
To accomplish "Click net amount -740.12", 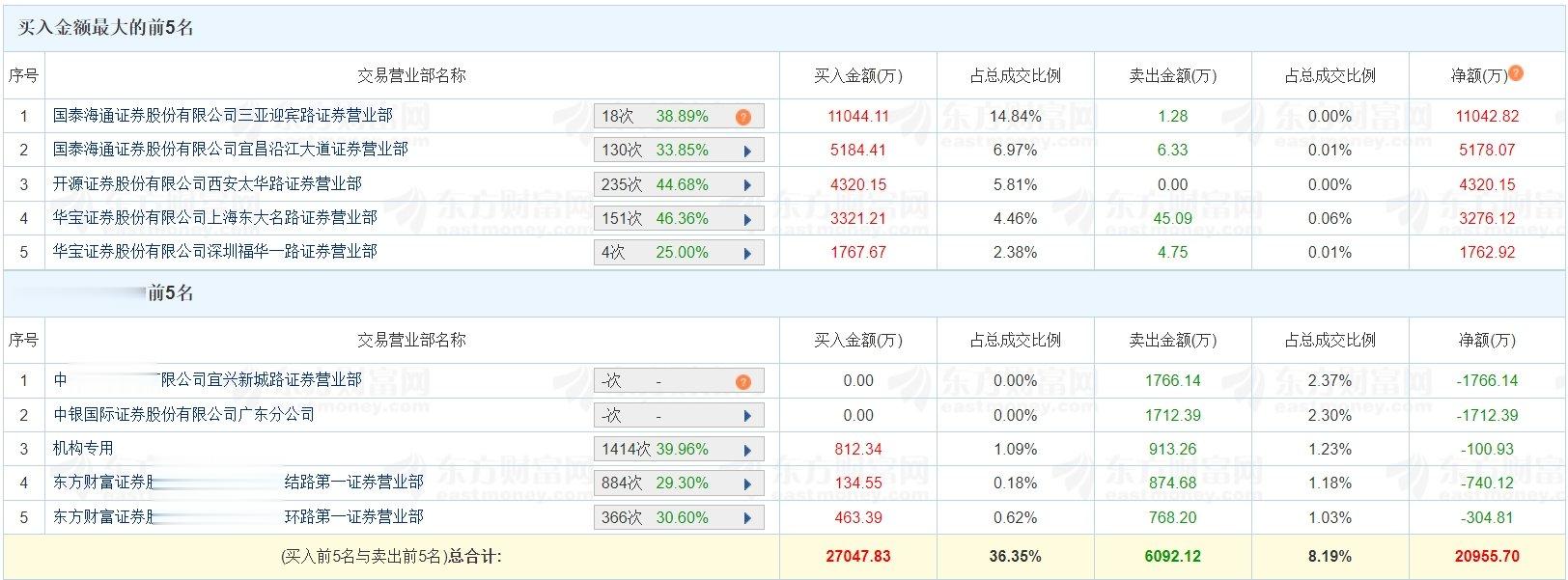I will click(1487, 483).
